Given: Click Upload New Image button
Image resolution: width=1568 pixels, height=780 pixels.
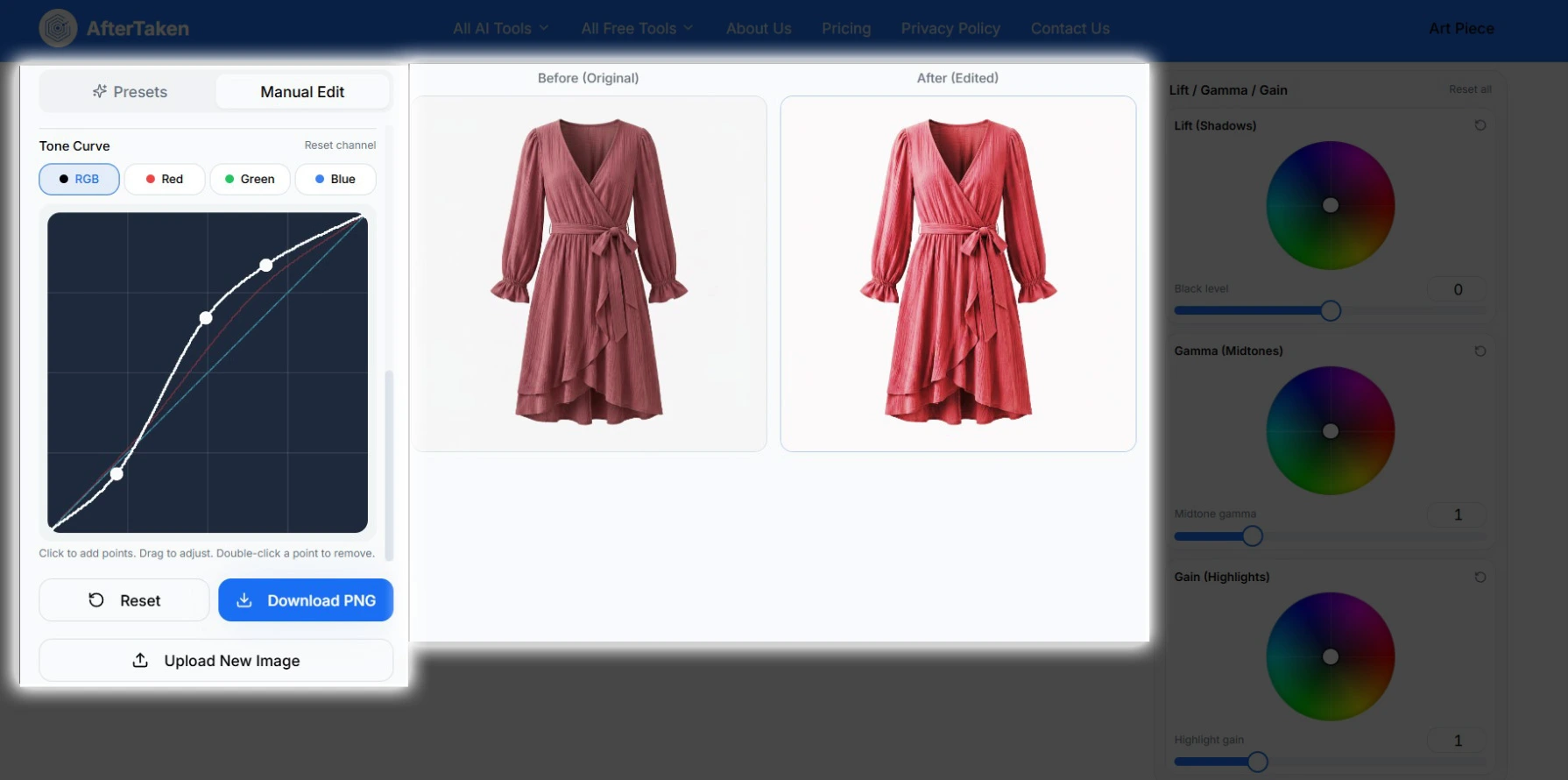Looking at the screenshot, I should (215, 660).
